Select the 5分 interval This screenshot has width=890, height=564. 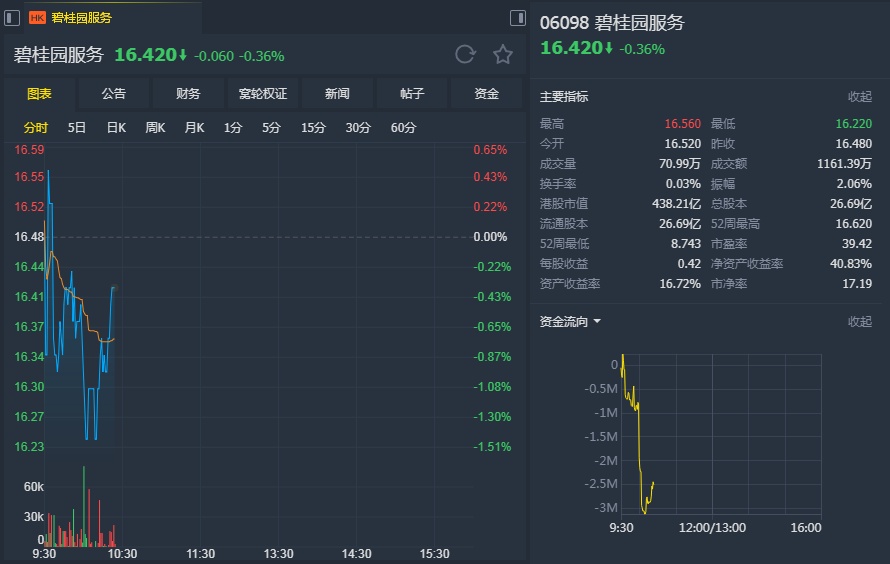[x=271, y=128]
